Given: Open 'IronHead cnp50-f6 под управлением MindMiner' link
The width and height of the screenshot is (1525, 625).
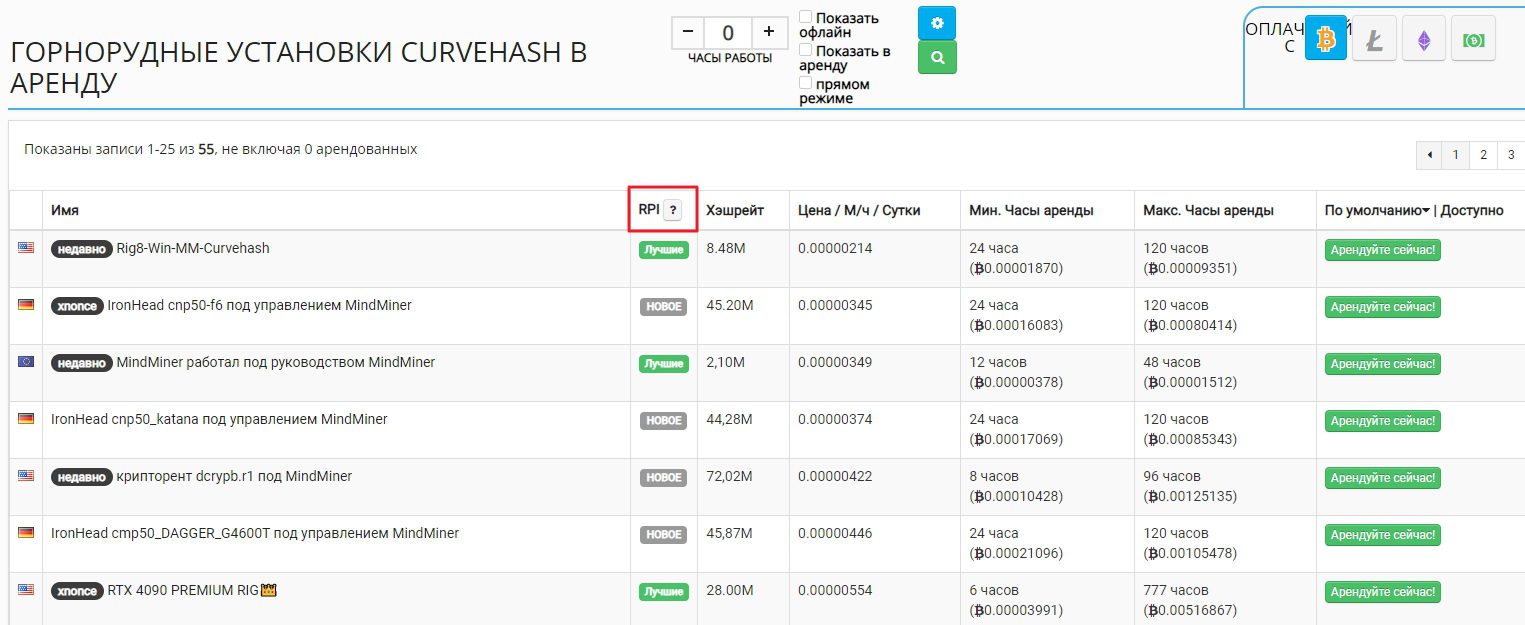Looking at the screenshot, I should pyautogui.click(x=259, y=305).
